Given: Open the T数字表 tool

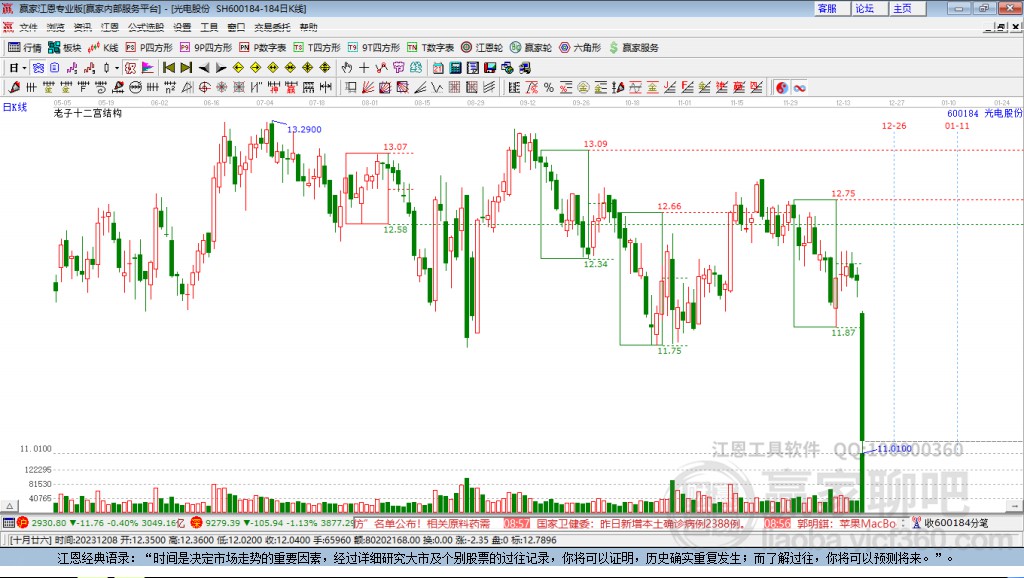Looking at the screenshot, I should [x=430, y=48].
